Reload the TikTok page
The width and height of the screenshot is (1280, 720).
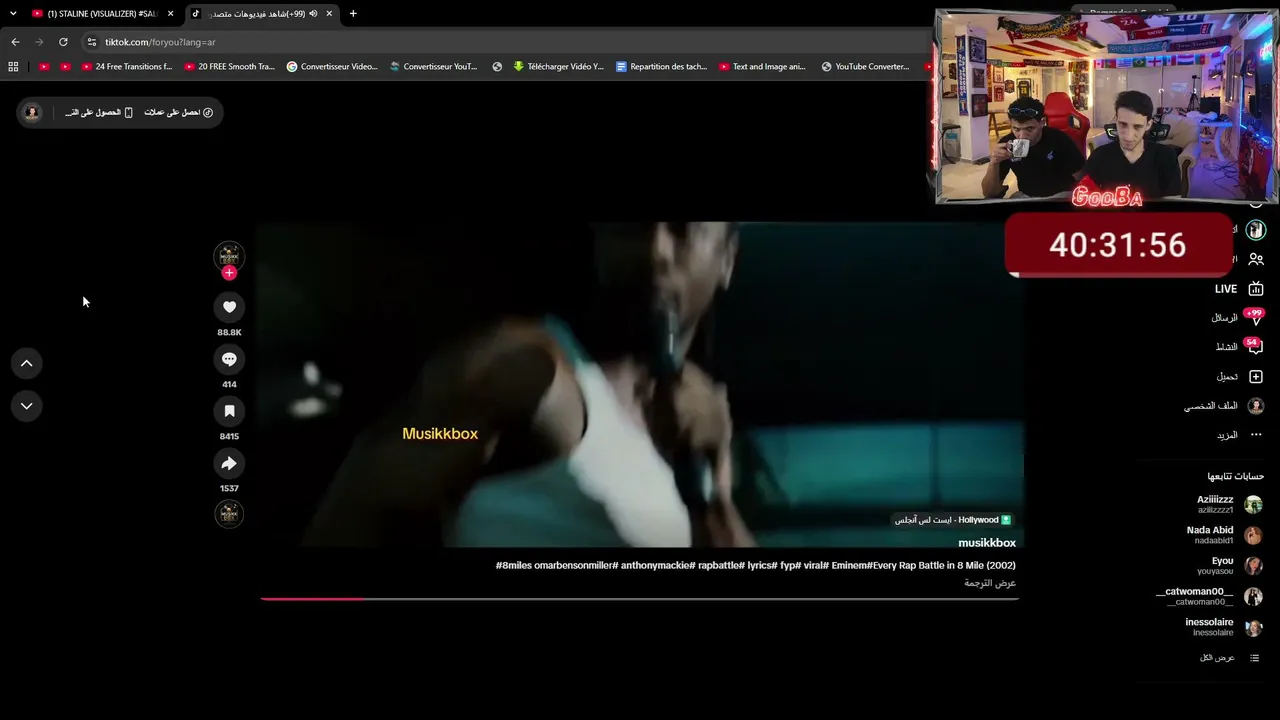63,42
